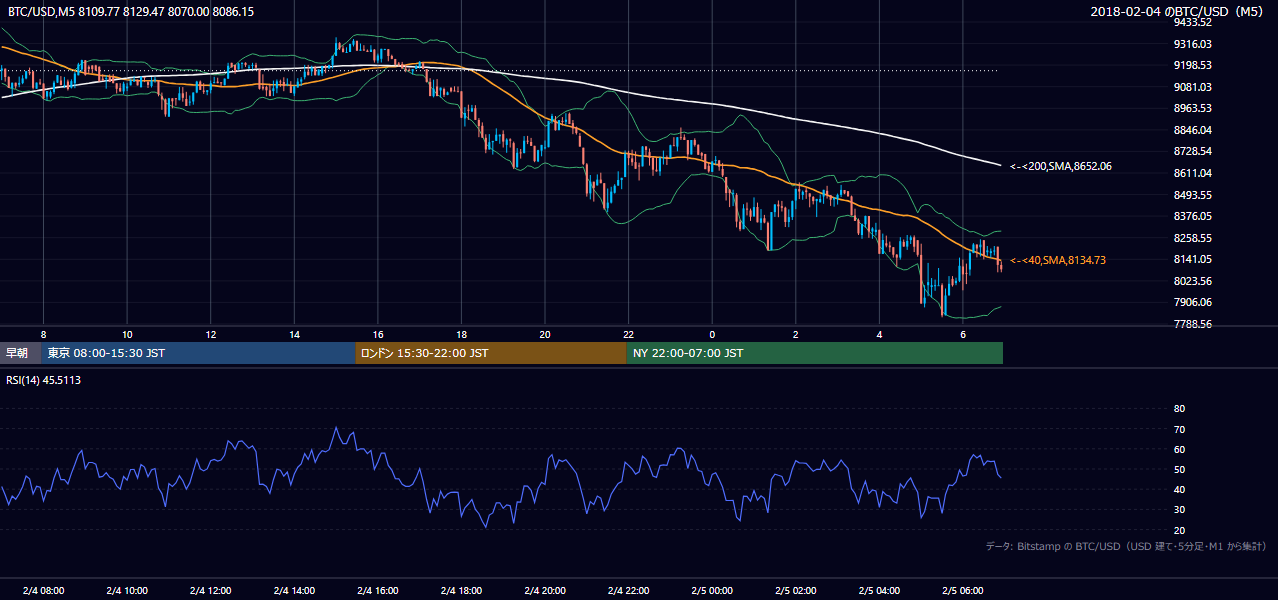1278x600 pixels.
Task: Click the RSI axis level 40
Action: click(1179, 489)
